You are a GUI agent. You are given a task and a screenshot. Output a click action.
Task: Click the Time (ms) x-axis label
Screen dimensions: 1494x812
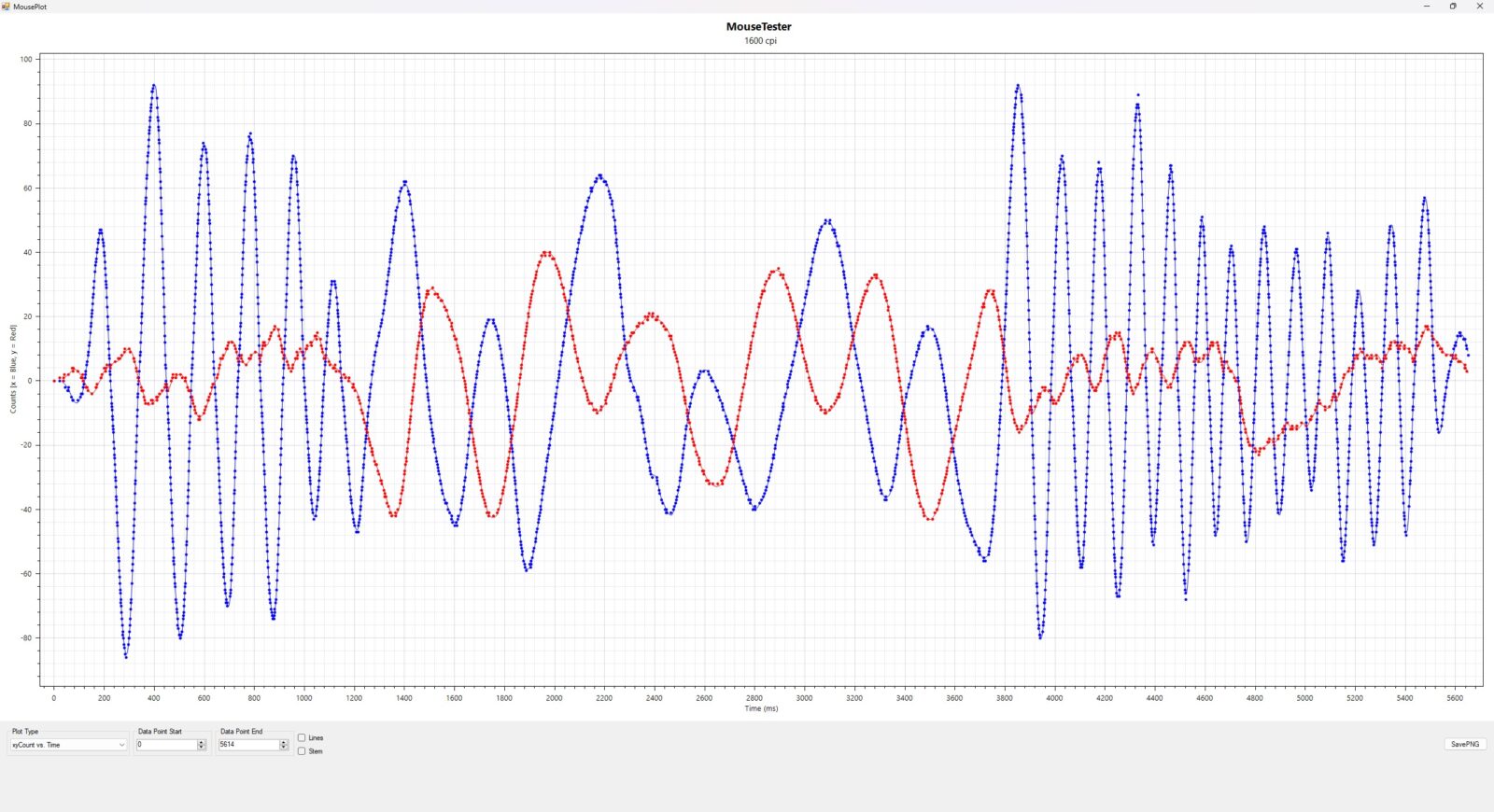click(760, 708)
